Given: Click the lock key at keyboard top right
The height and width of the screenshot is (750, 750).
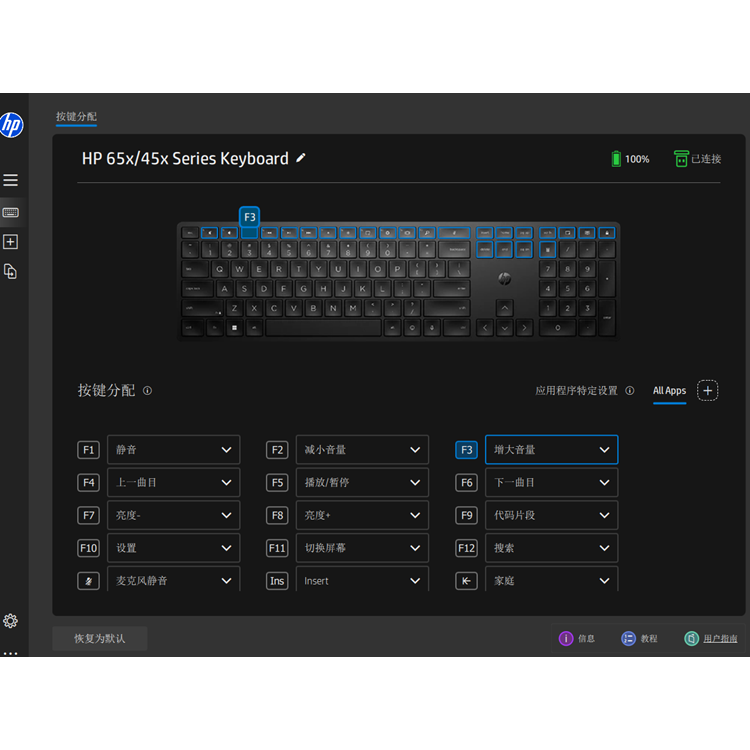Looking at the screenshot, I should coord(607,233).
